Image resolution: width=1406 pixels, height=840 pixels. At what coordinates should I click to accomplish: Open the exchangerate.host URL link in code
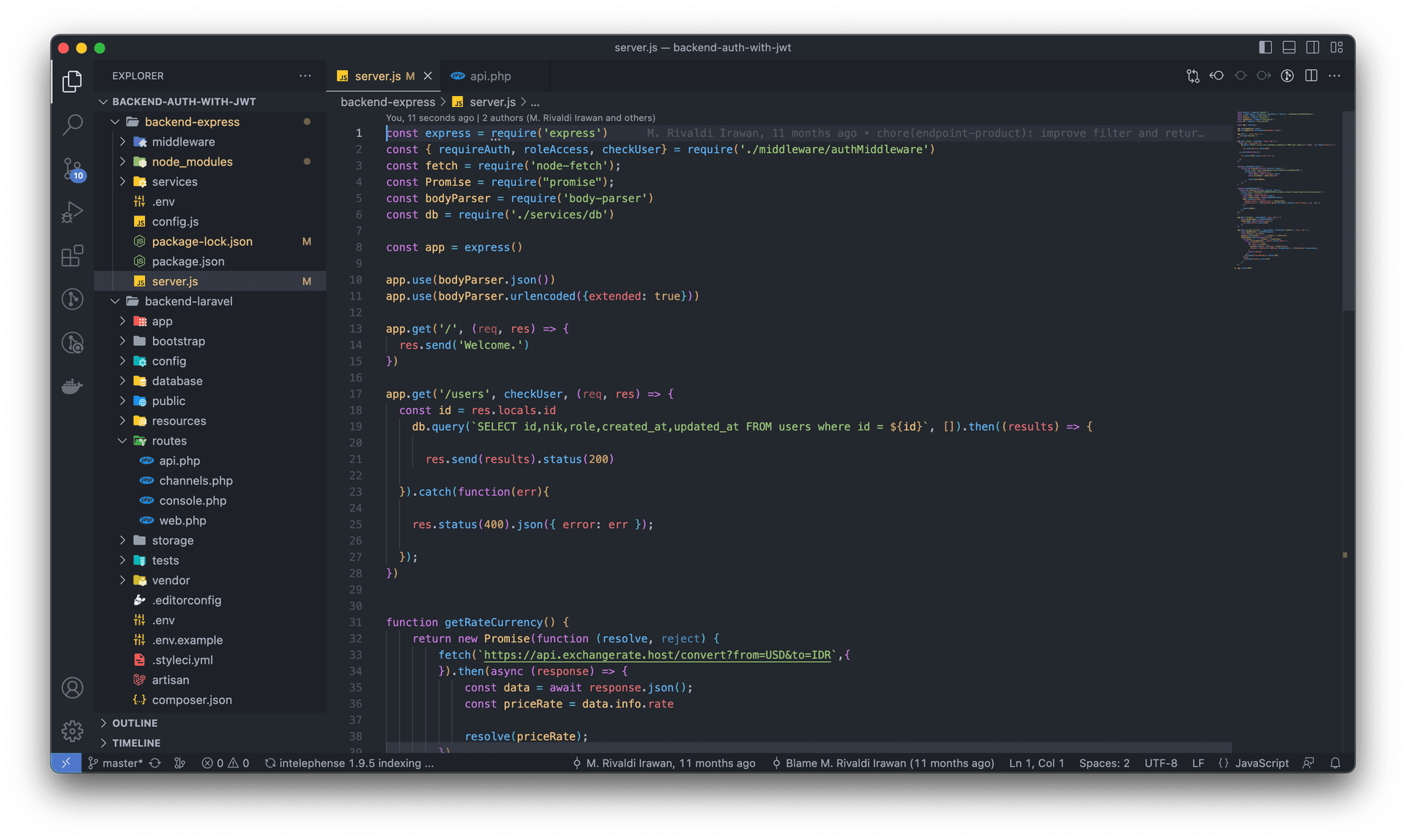[x=658, y=655]
